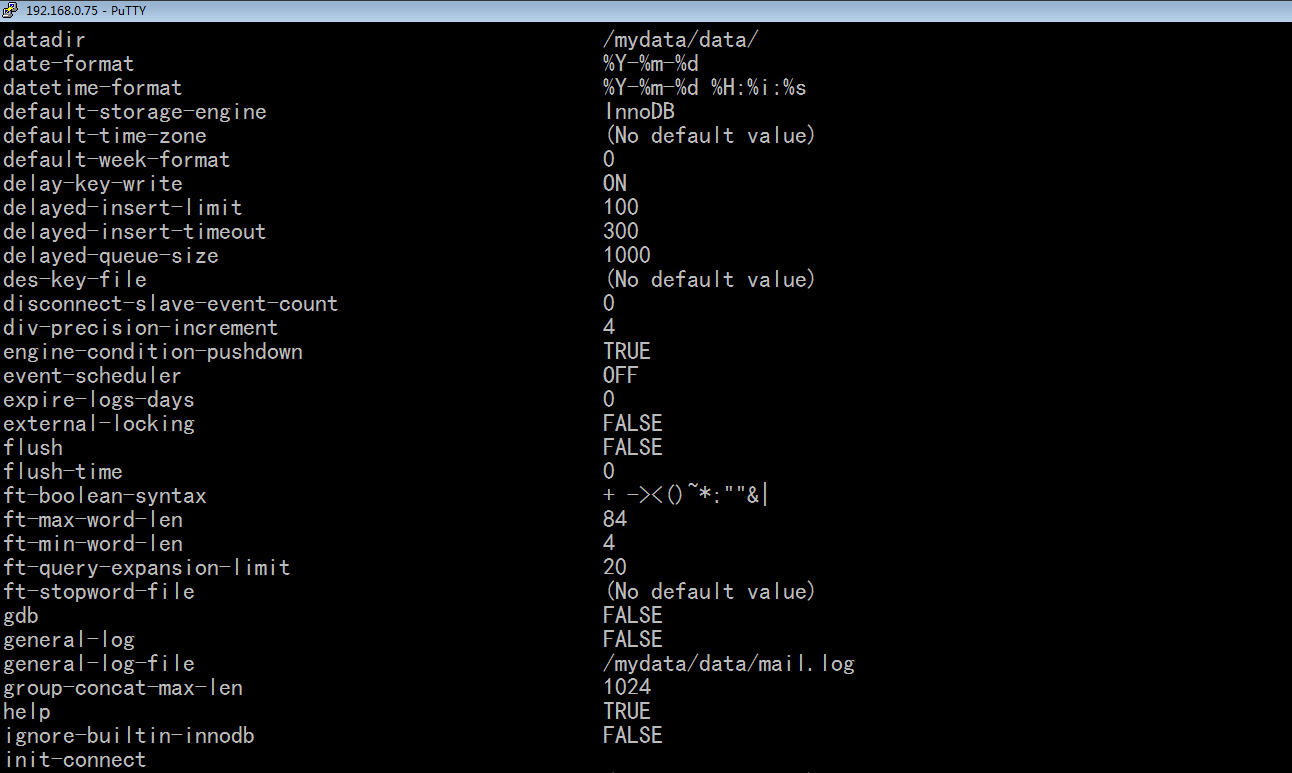
Task: Click the external-locking FALSE value
Action: point(633,424)
